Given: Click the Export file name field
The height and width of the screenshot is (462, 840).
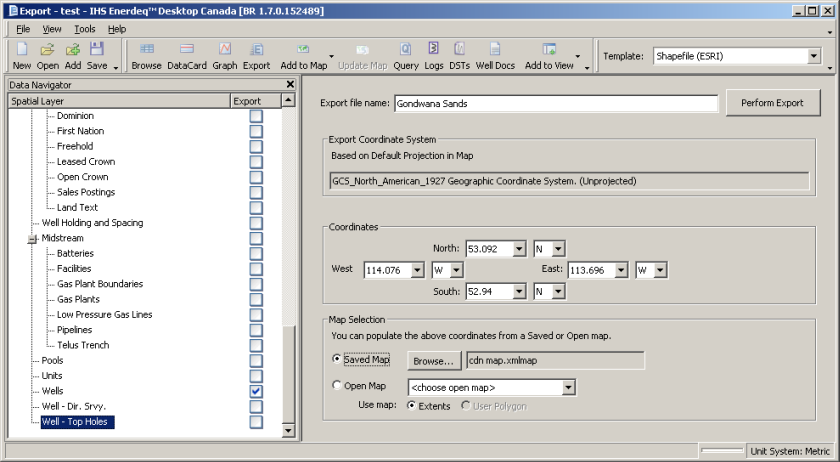Looking at the screenshot, I should 555,103.
